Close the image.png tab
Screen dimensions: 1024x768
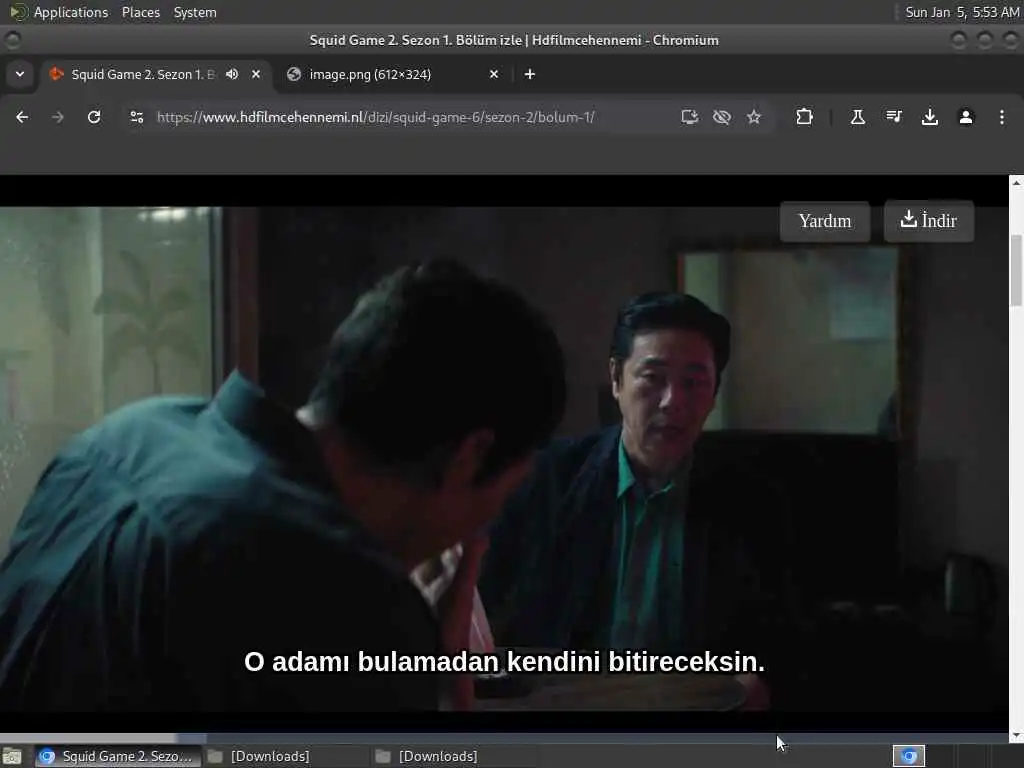(494, 74)
